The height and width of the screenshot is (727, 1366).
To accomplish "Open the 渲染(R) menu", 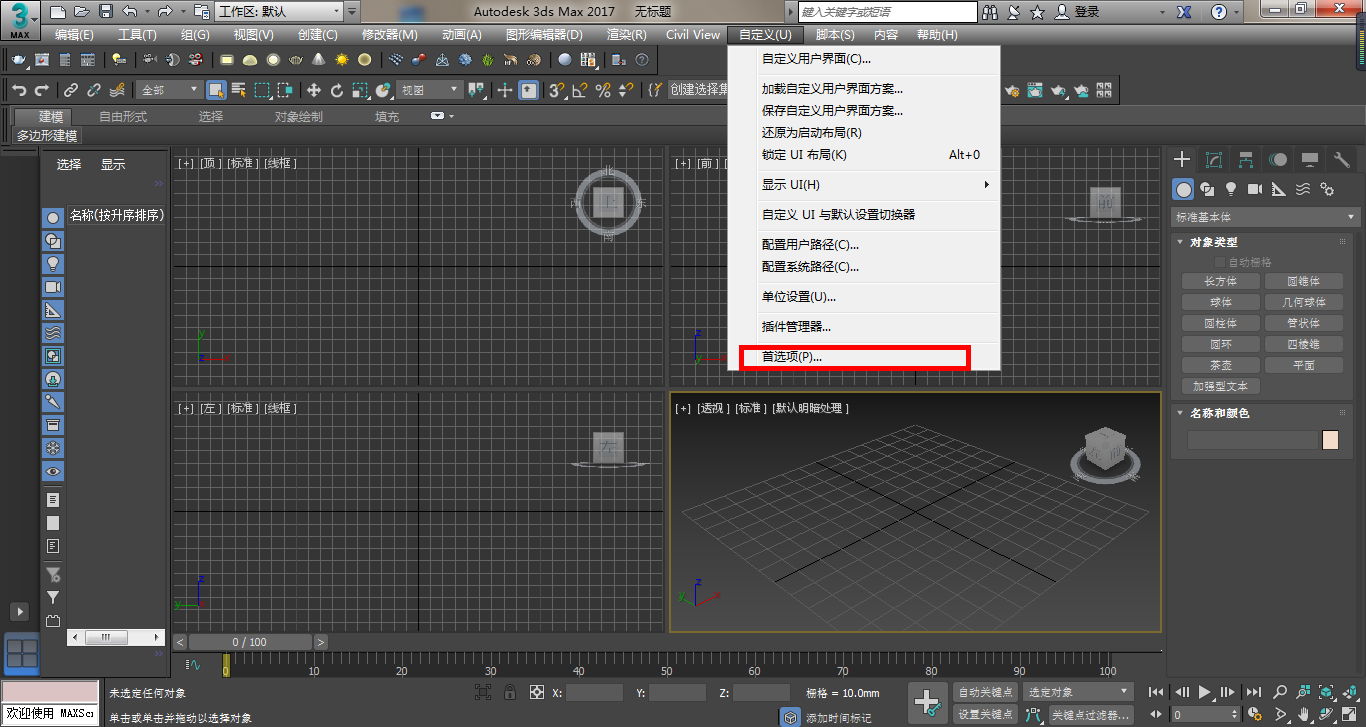I will pyautogui.click(x=625, y=34).
